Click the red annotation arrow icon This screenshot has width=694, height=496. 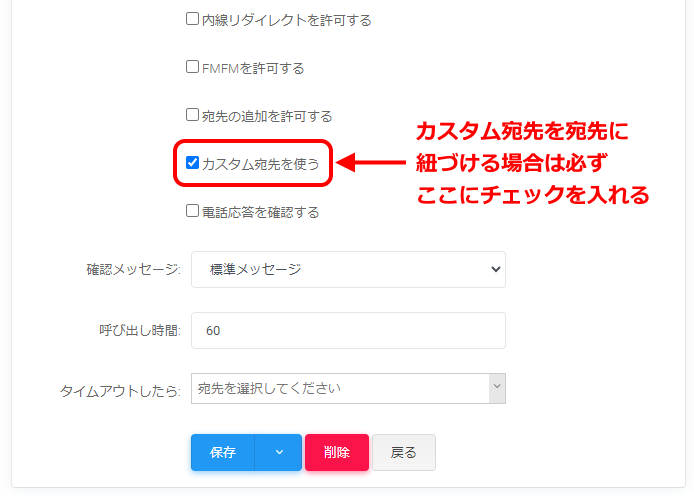point(371,162)
